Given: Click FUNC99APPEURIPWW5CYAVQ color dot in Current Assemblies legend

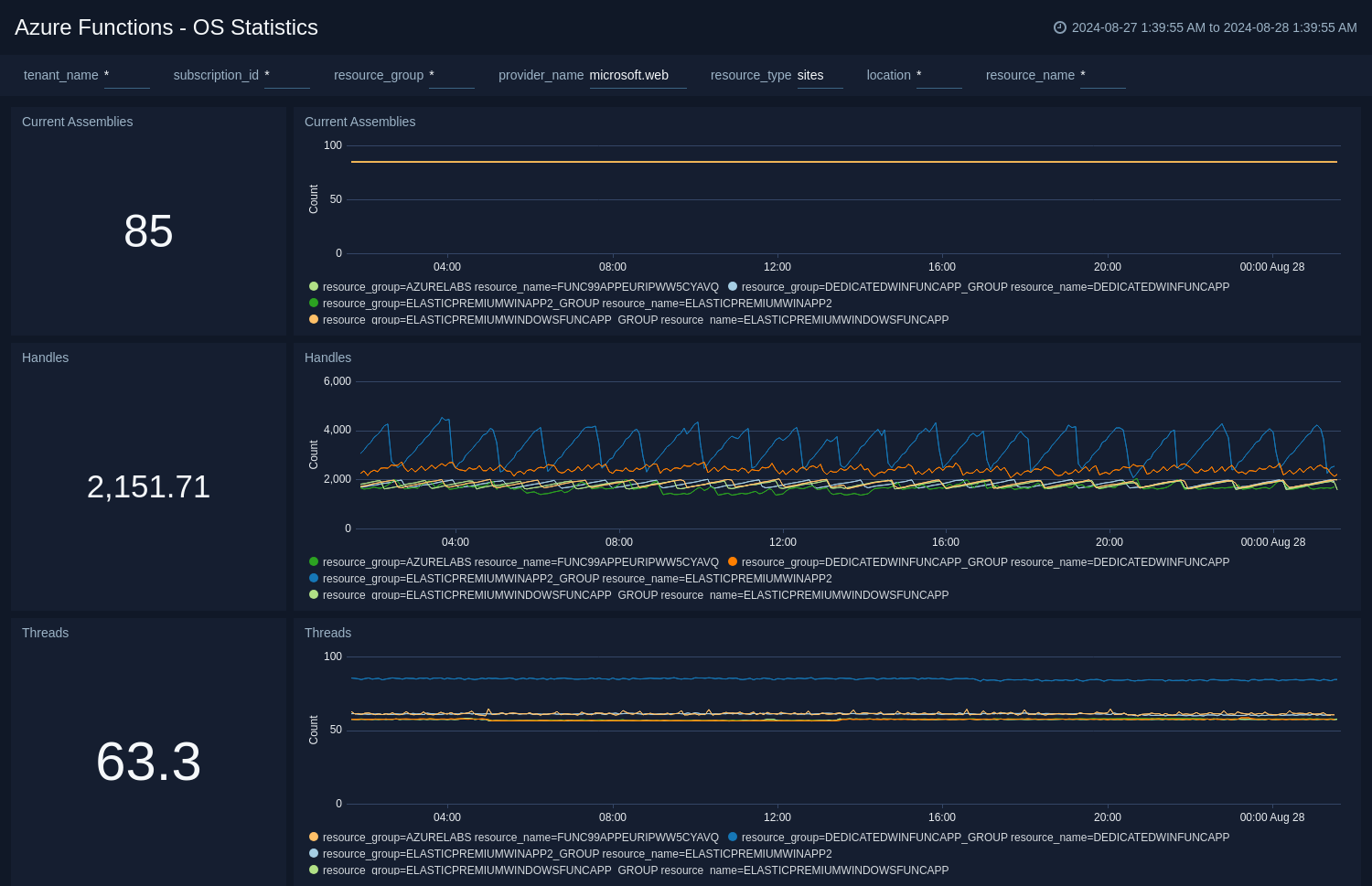Looking at the screenshot, I should pos(314,286).
